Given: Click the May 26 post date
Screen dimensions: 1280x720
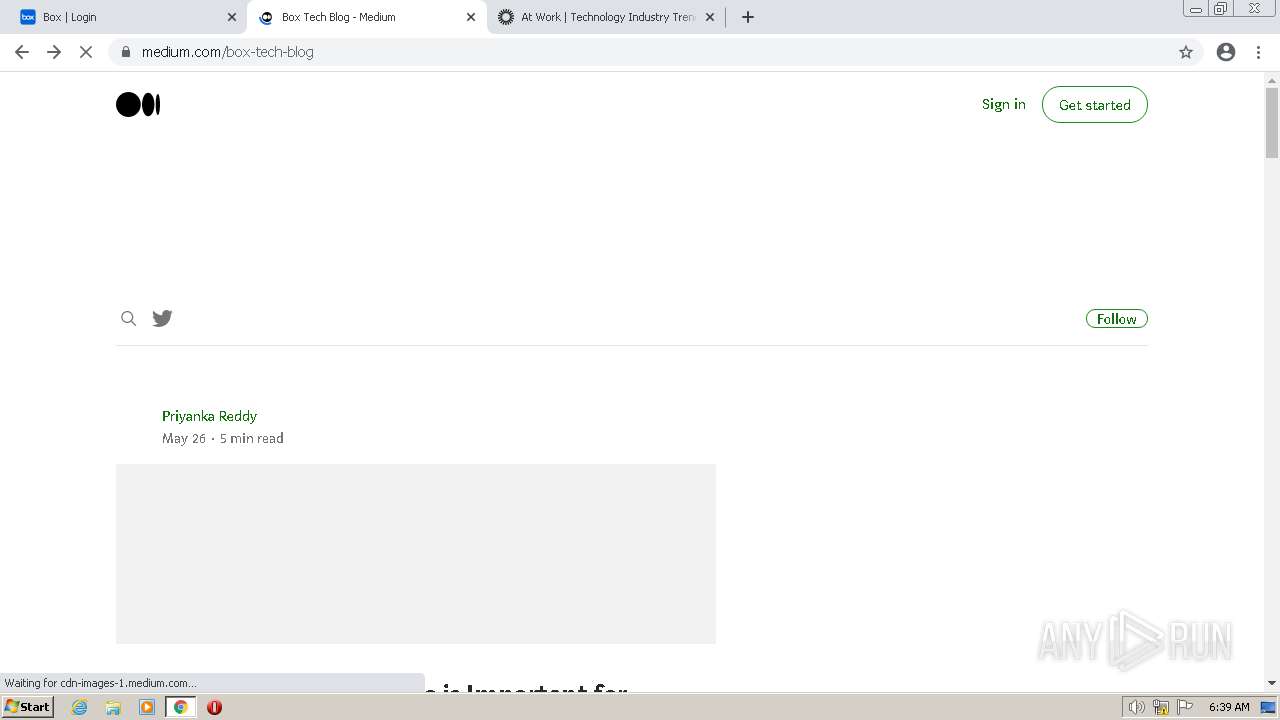Looking at the screenshot, I should tap(184, 438).
